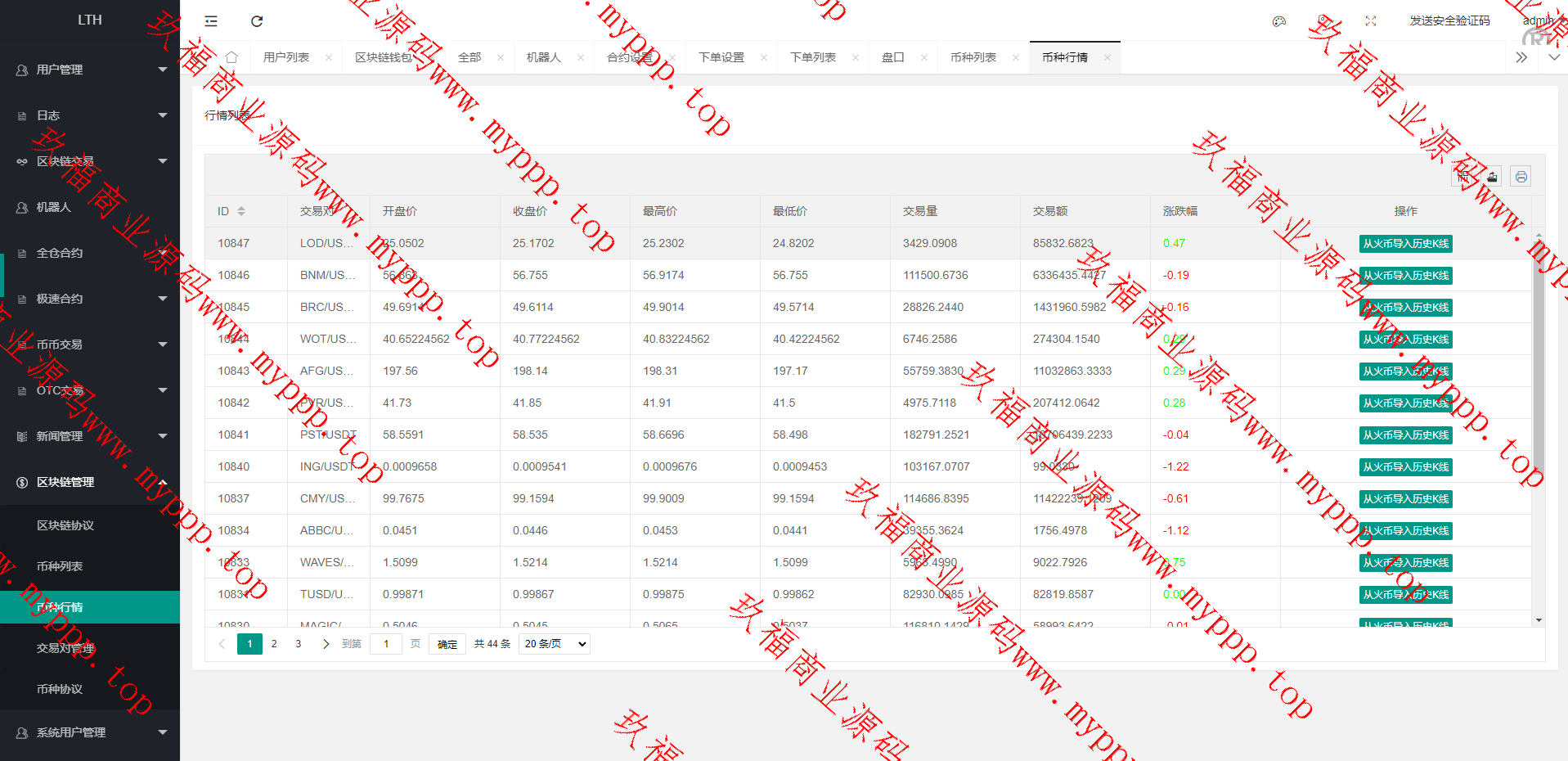Click the table print icon
Screen dimensions: 1568x761
pyautogui.click(x=1521, y=177)
